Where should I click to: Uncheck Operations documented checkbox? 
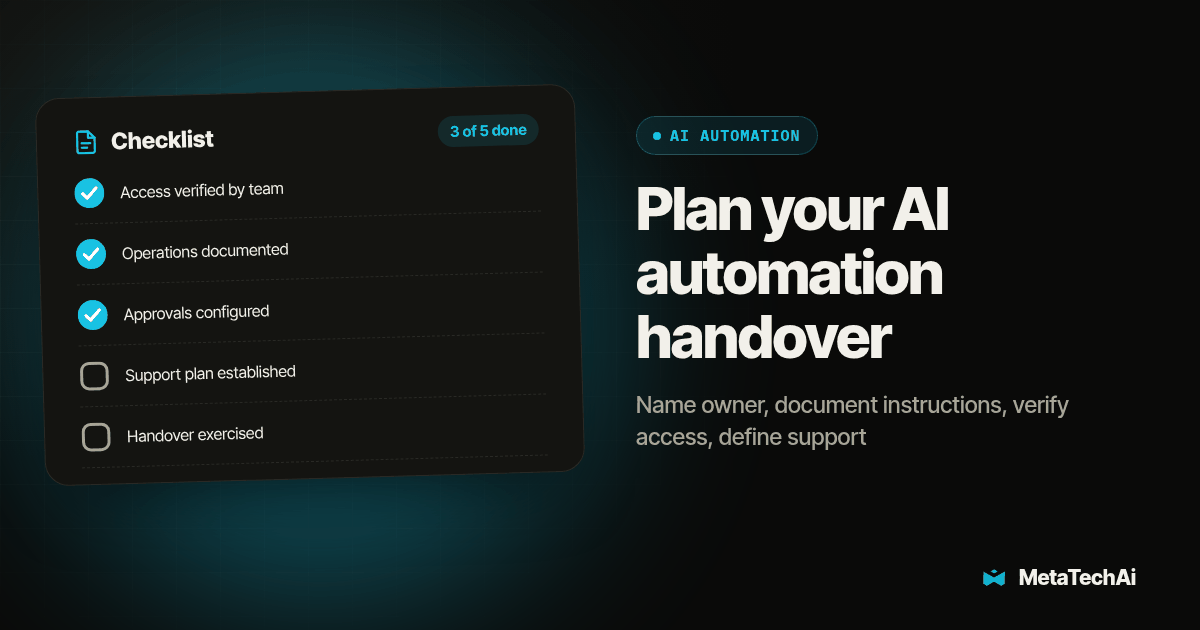[x=91, y=254]
